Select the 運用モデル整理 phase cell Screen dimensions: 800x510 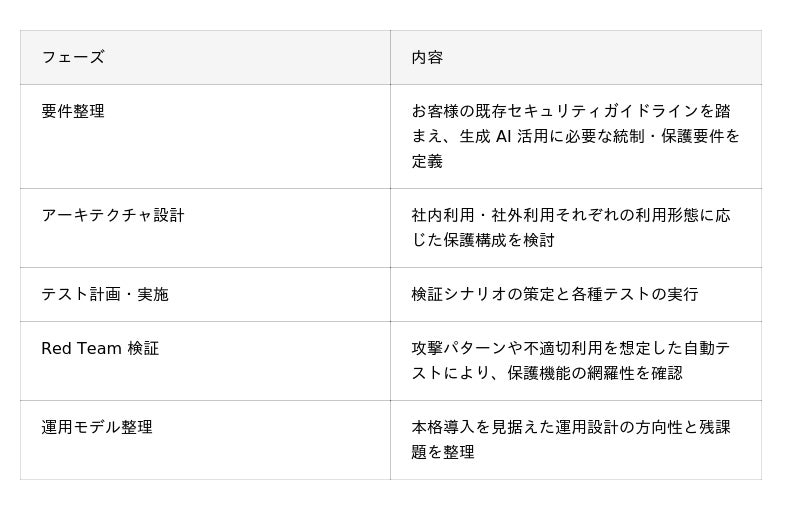[97, 427]
